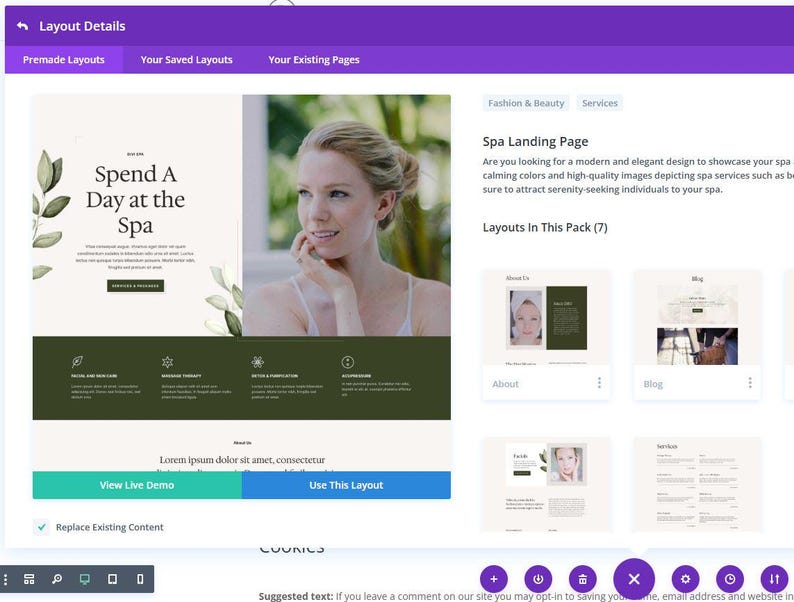Click the large spa landing page preview
Screen dimensions: 794x602
pyautogui.click(x=242, y=283)
